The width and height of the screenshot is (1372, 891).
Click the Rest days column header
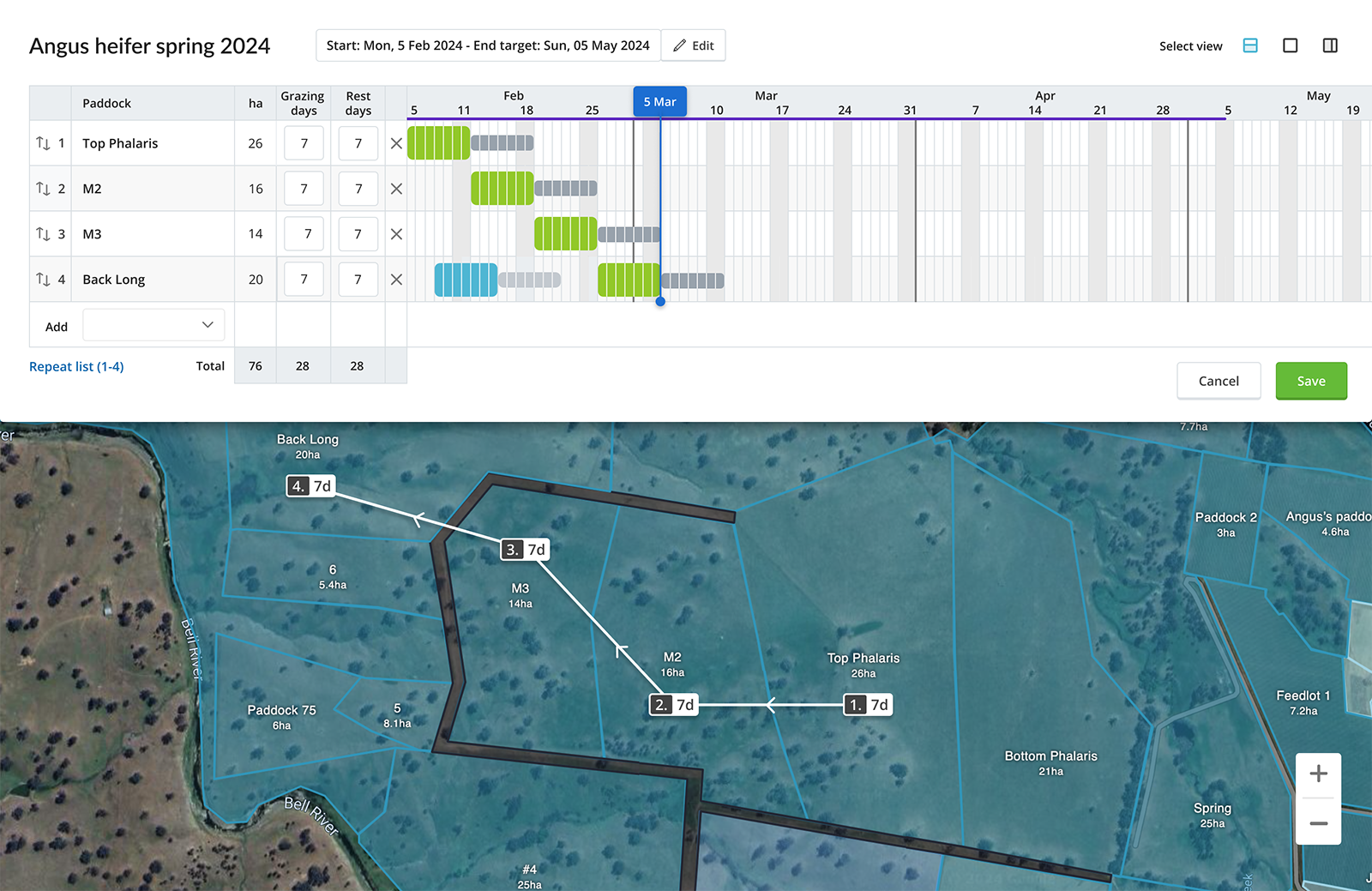point(358,103)
